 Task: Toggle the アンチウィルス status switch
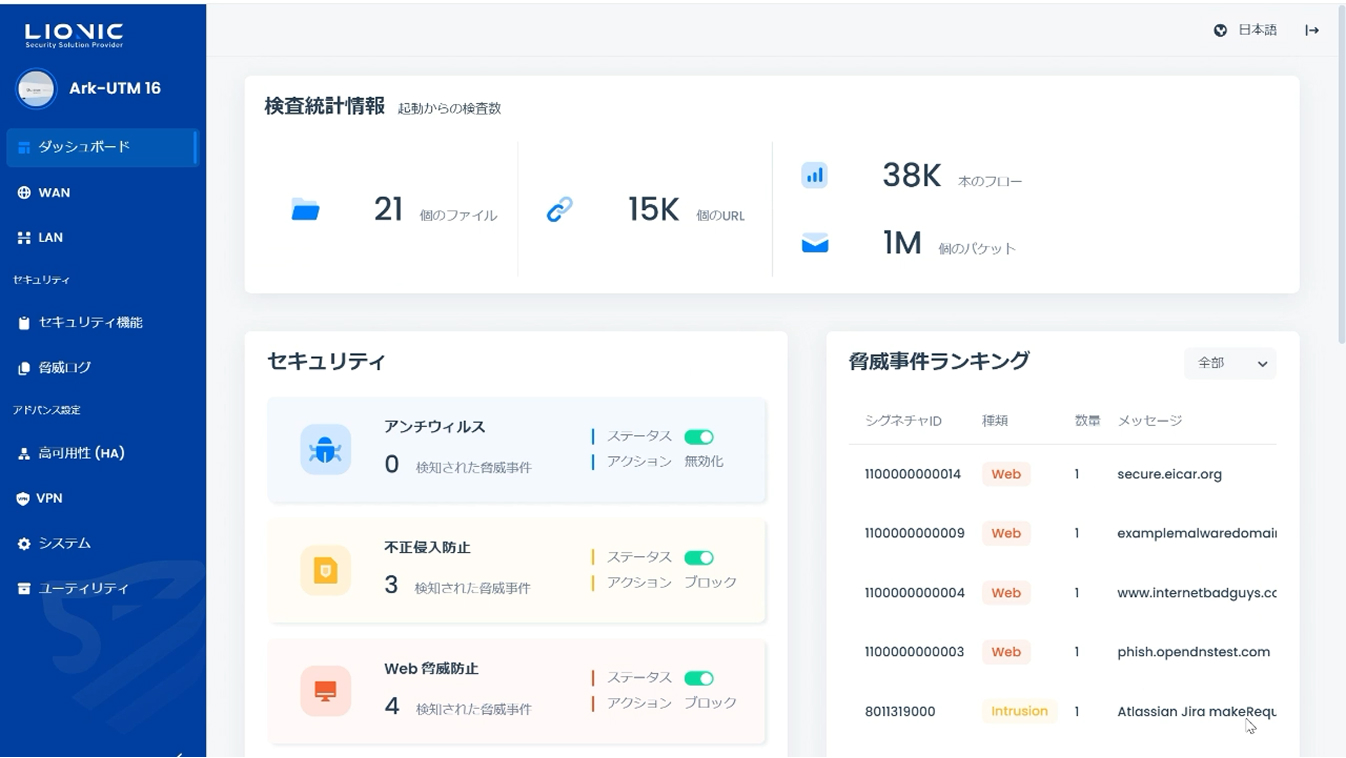click(698, 437)
